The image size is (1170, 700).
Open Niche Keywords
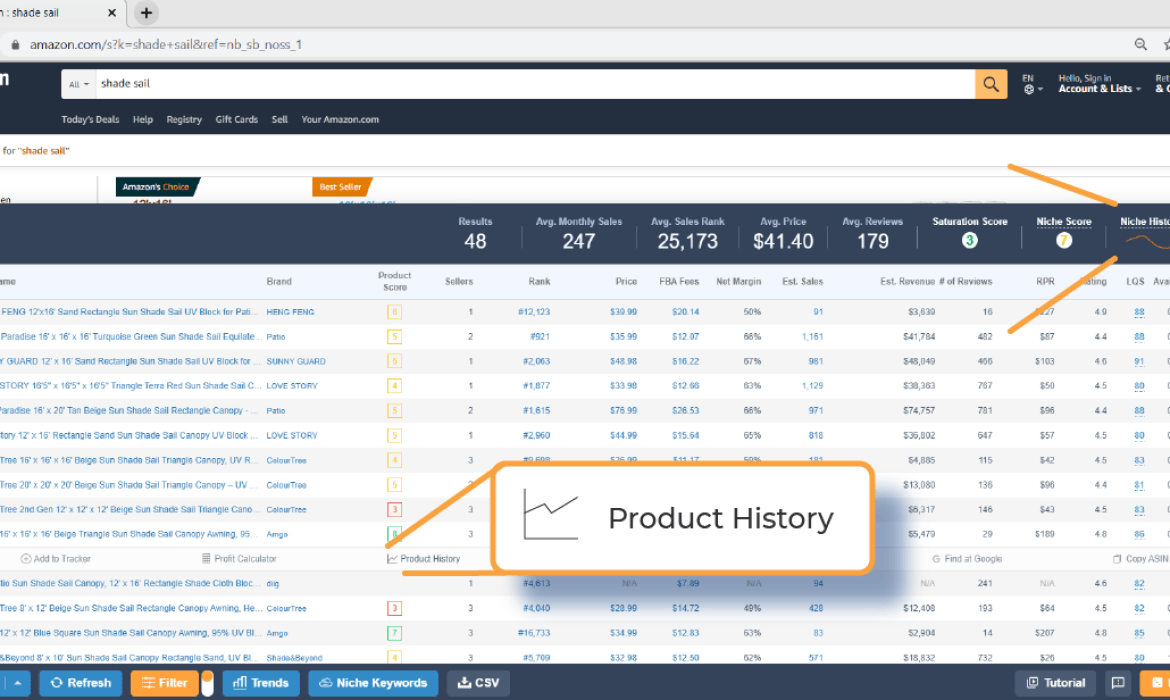(x=373, y=683)
